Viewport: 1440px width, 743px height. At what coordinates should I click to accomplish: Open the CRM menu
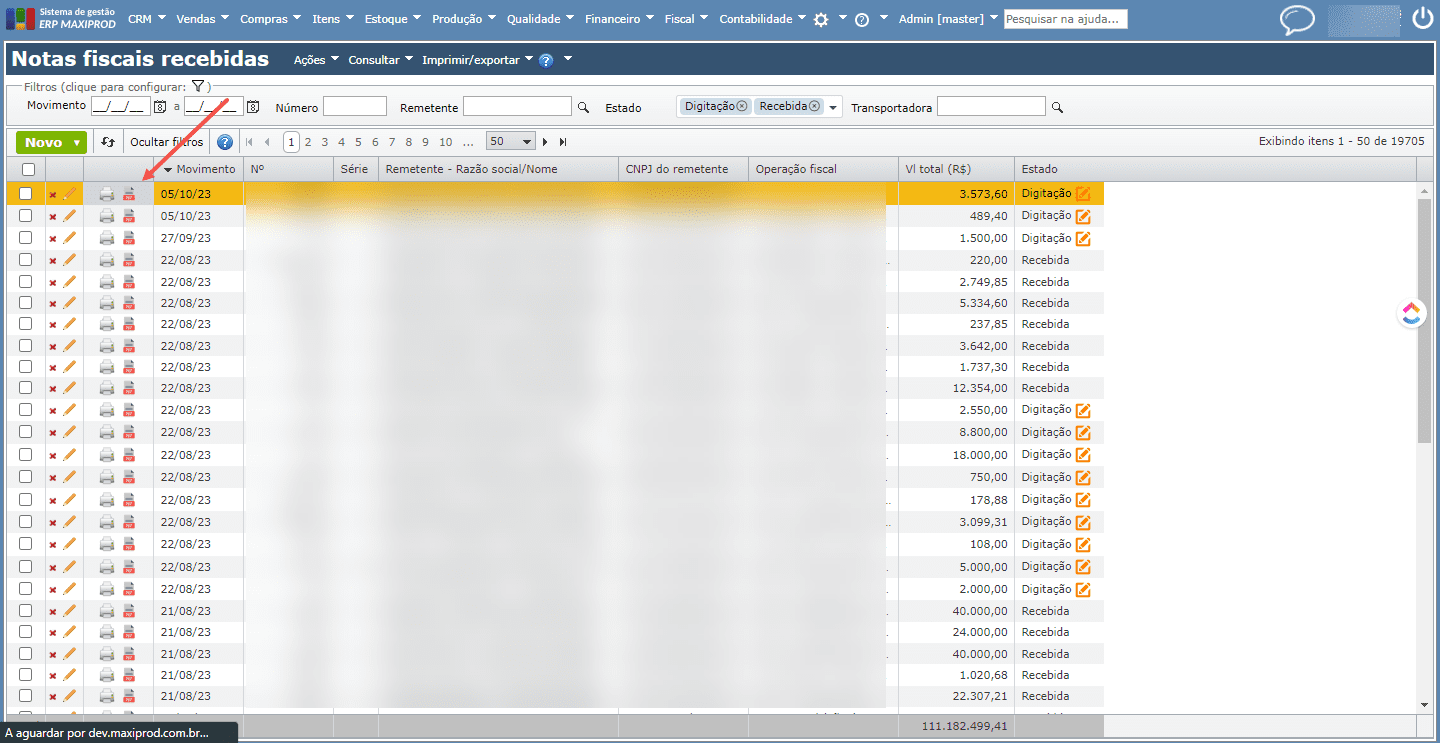(146, 19)
